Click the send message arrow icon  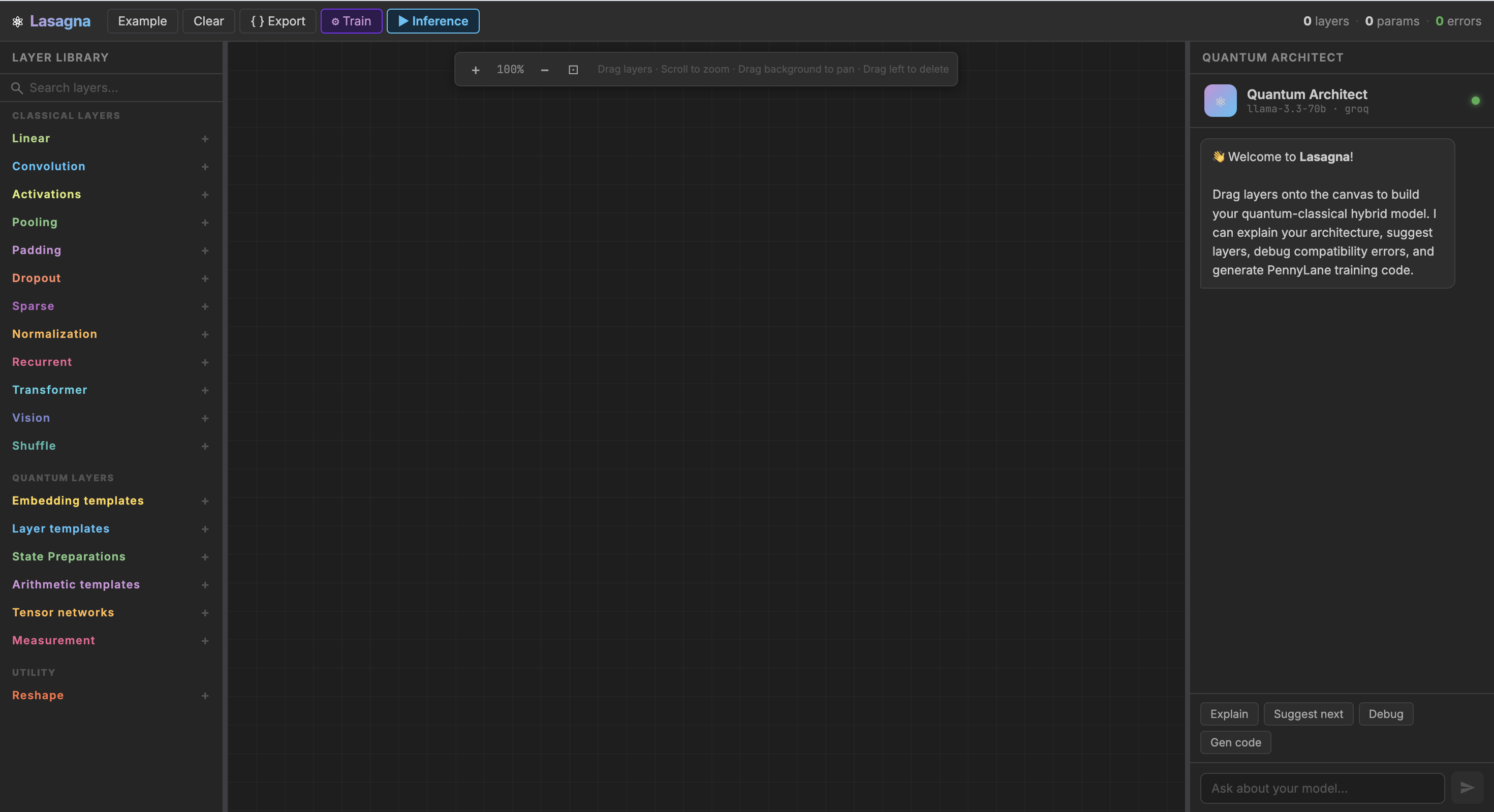point(1467,788)
